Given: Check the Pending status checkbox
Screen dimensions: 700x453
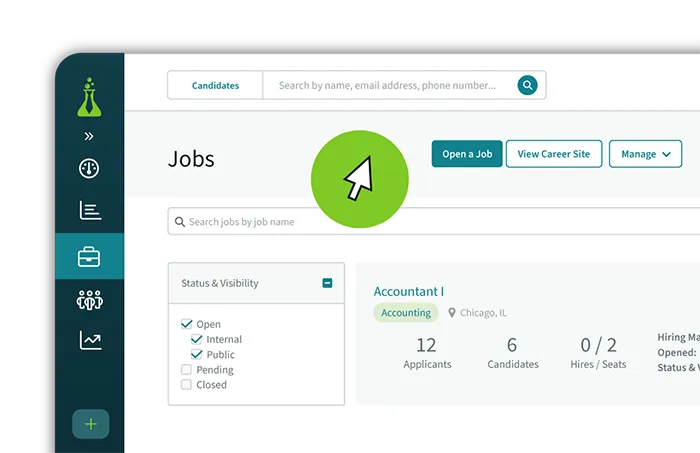Looking at the screenshot, I should pos(186,370).
